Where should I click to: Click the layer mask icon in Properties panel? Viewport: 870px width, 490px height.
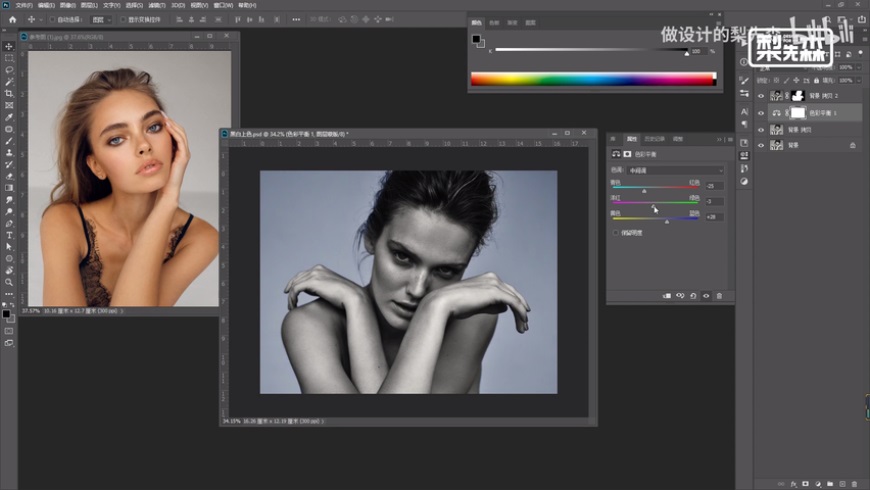coord(627,155)
